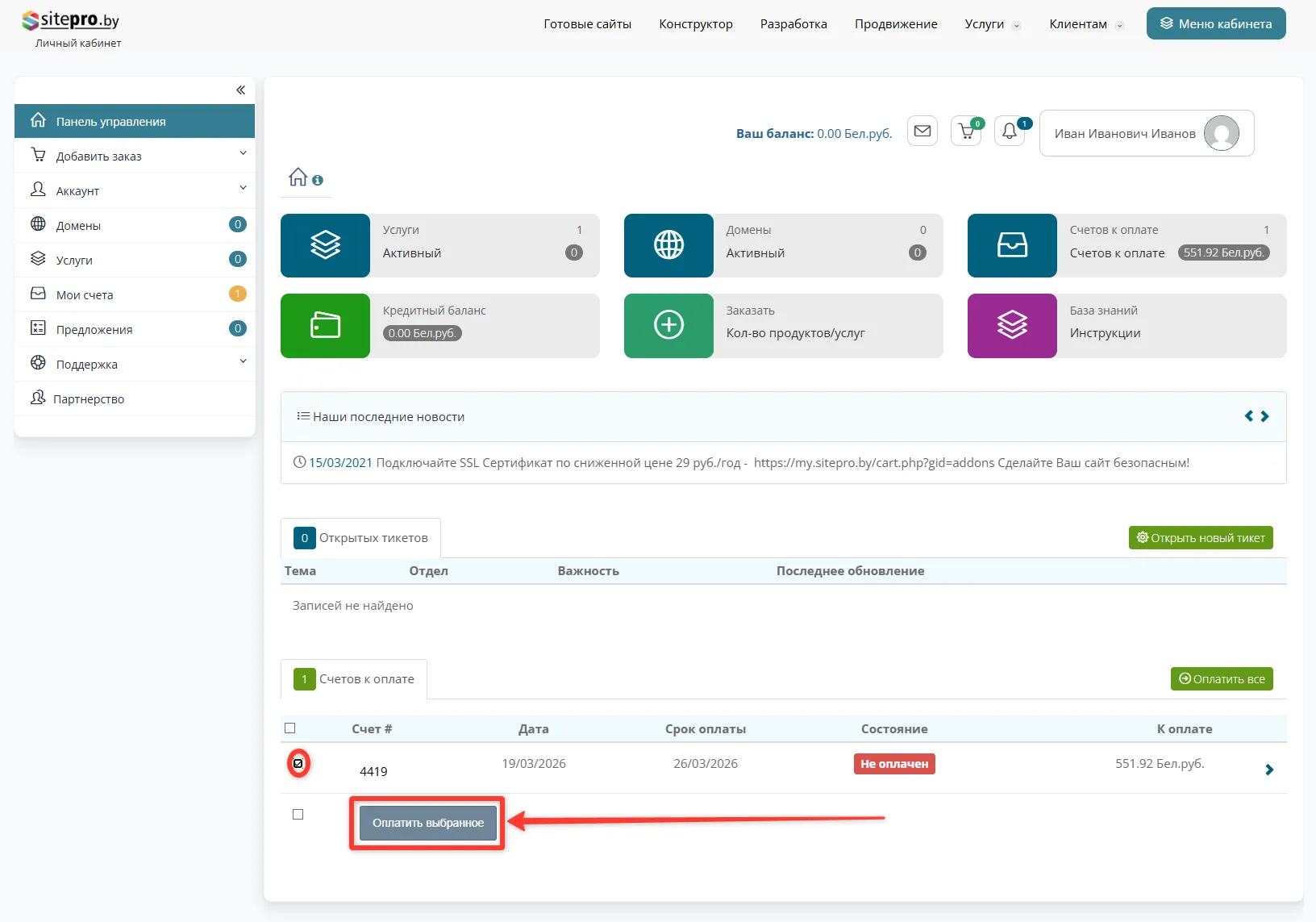Click the Открыть новый тикет button
The image size is (1316, 922).
point(1200,538)
